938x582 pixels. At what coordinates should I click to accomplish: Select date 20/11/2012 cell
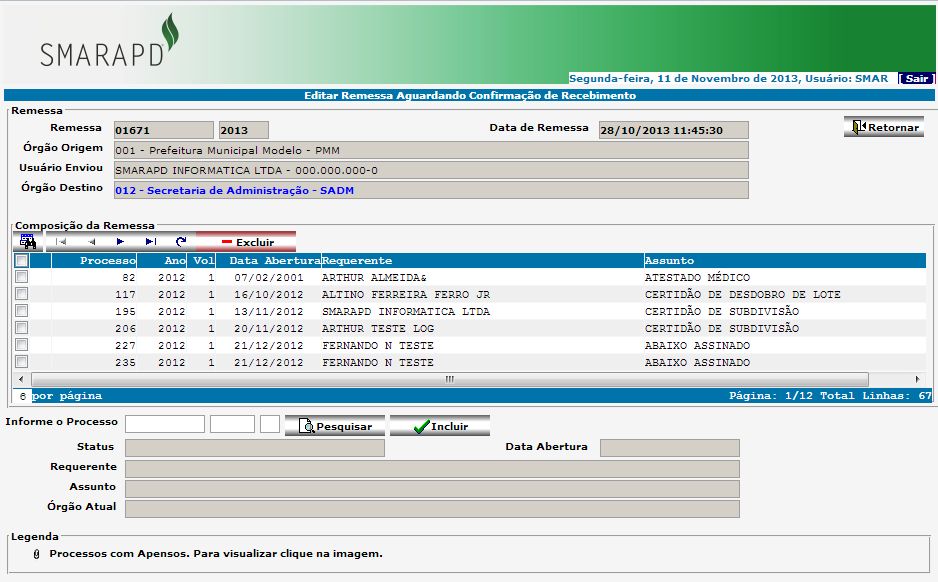(x=269, y=328)
